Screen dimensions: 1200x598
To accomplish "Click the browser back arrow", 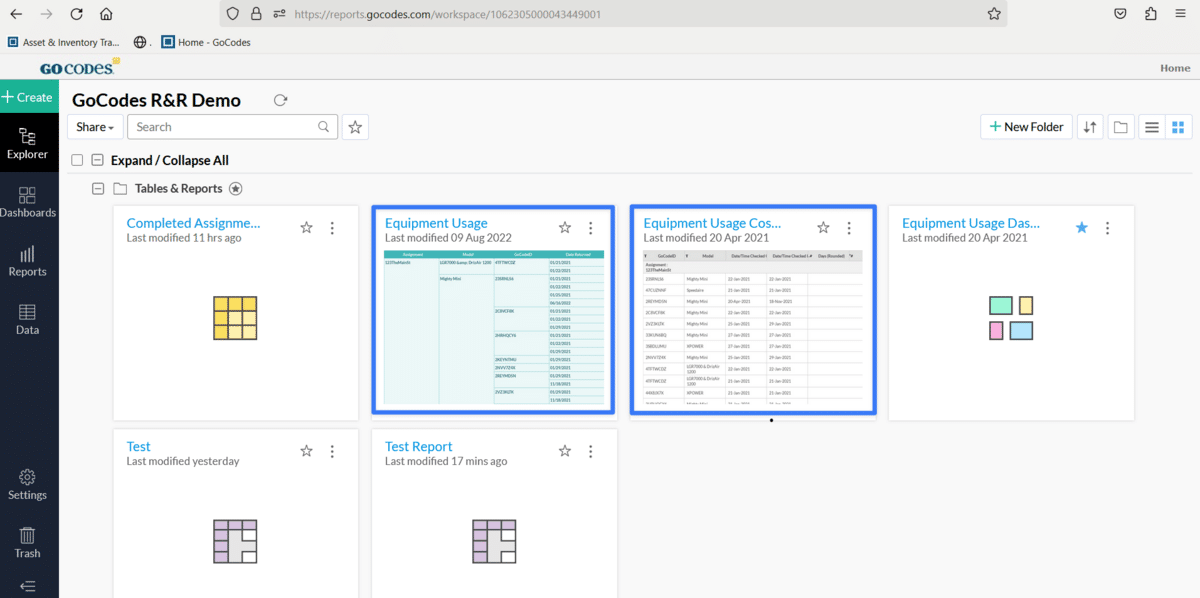I will [16, 14].
